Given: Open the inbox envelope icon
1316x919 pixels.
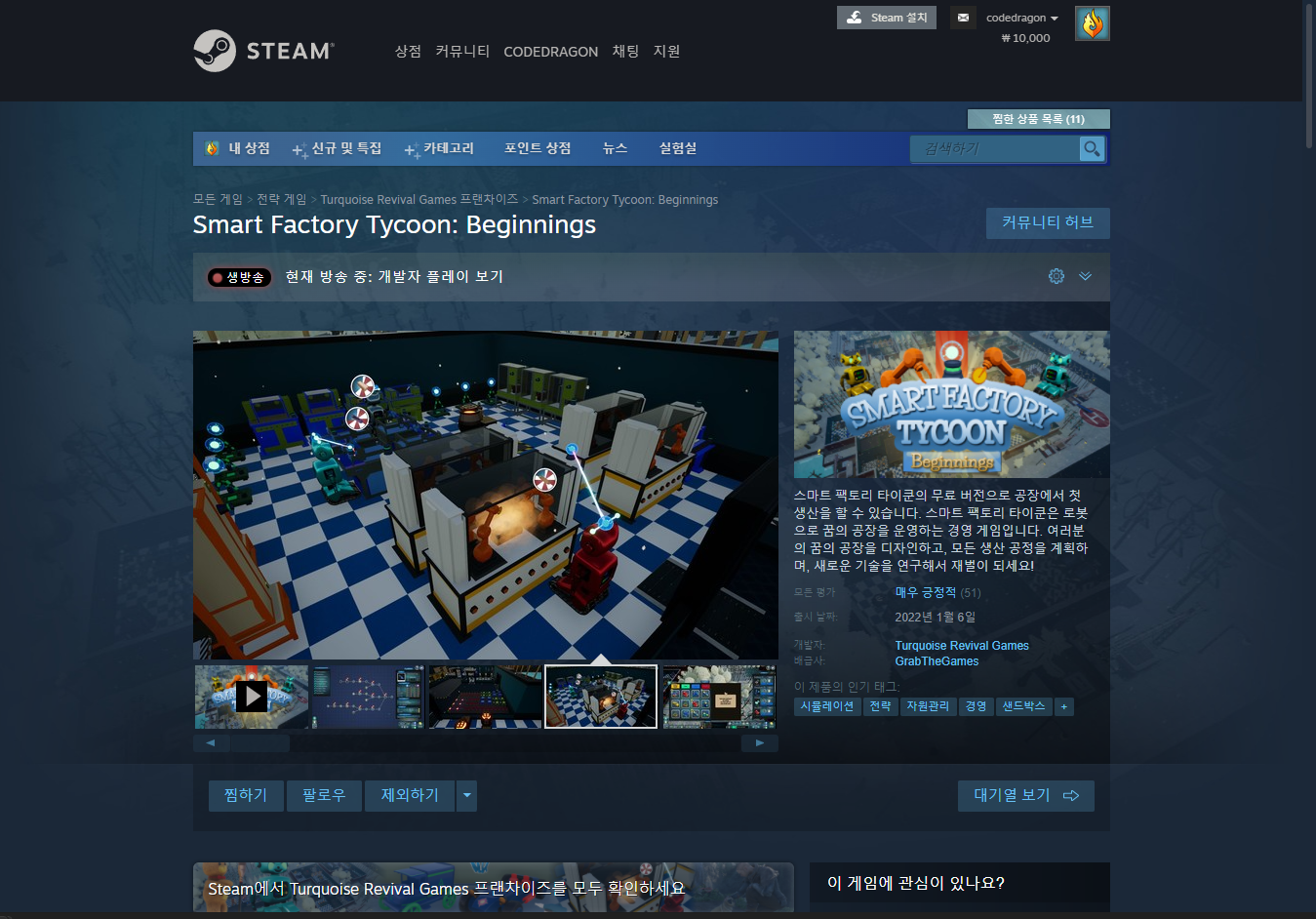Looking at the screenshot, I should tap(963, 18).
